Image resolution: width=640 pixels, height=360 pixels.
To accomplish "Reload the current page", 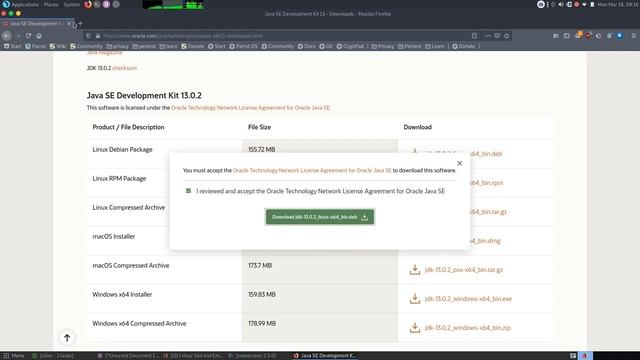I will click(28, 36).
